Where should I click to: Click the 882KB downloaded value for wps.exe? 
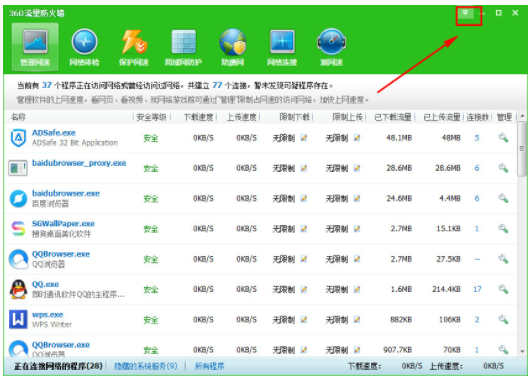pos(401,320)
